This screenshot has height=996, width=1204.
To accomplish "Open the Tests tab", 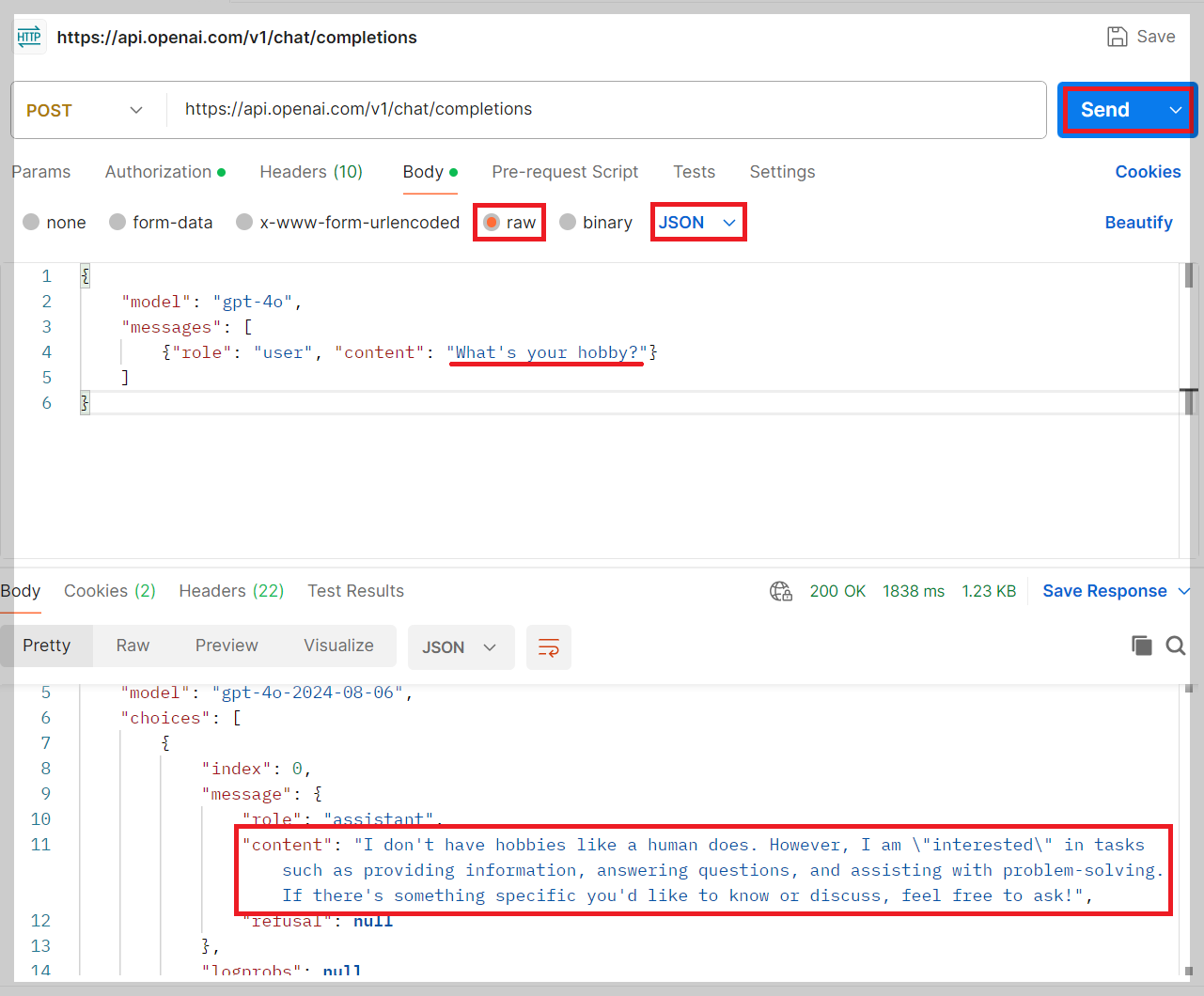I will [x=694, y=172].
